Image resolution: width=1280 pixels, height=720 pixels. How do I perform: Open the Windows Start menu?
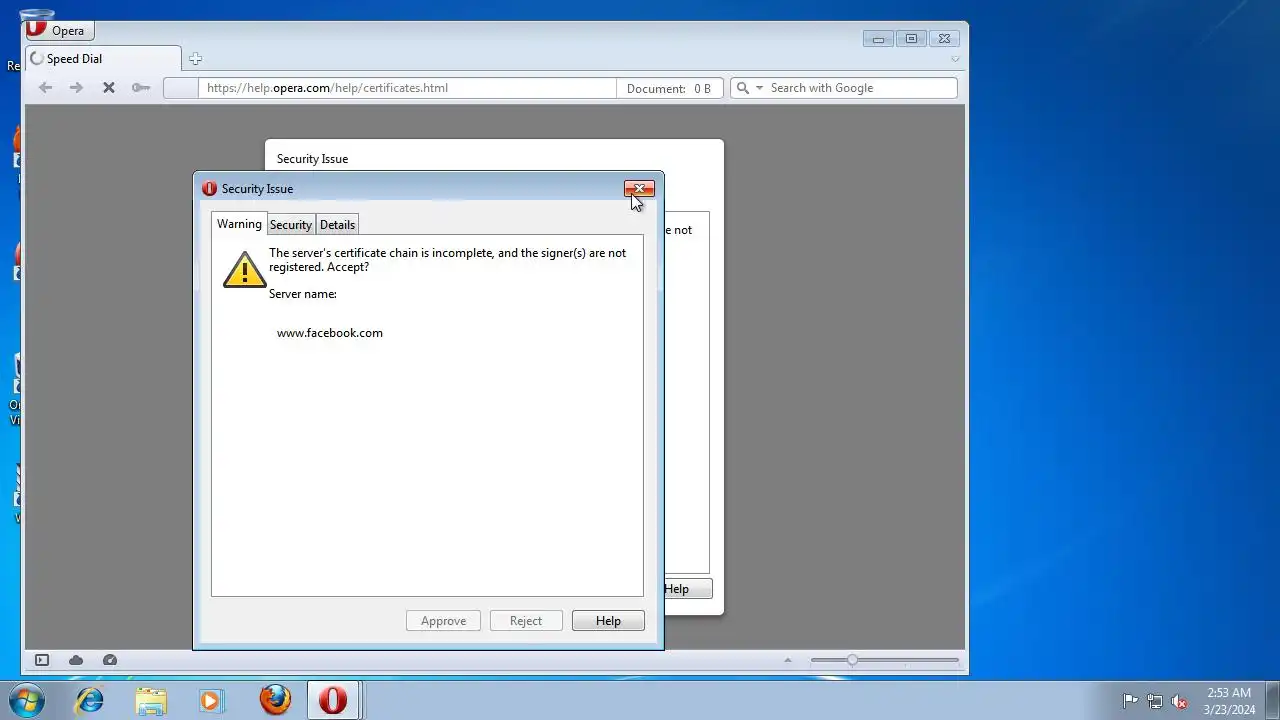click(27, 700)
